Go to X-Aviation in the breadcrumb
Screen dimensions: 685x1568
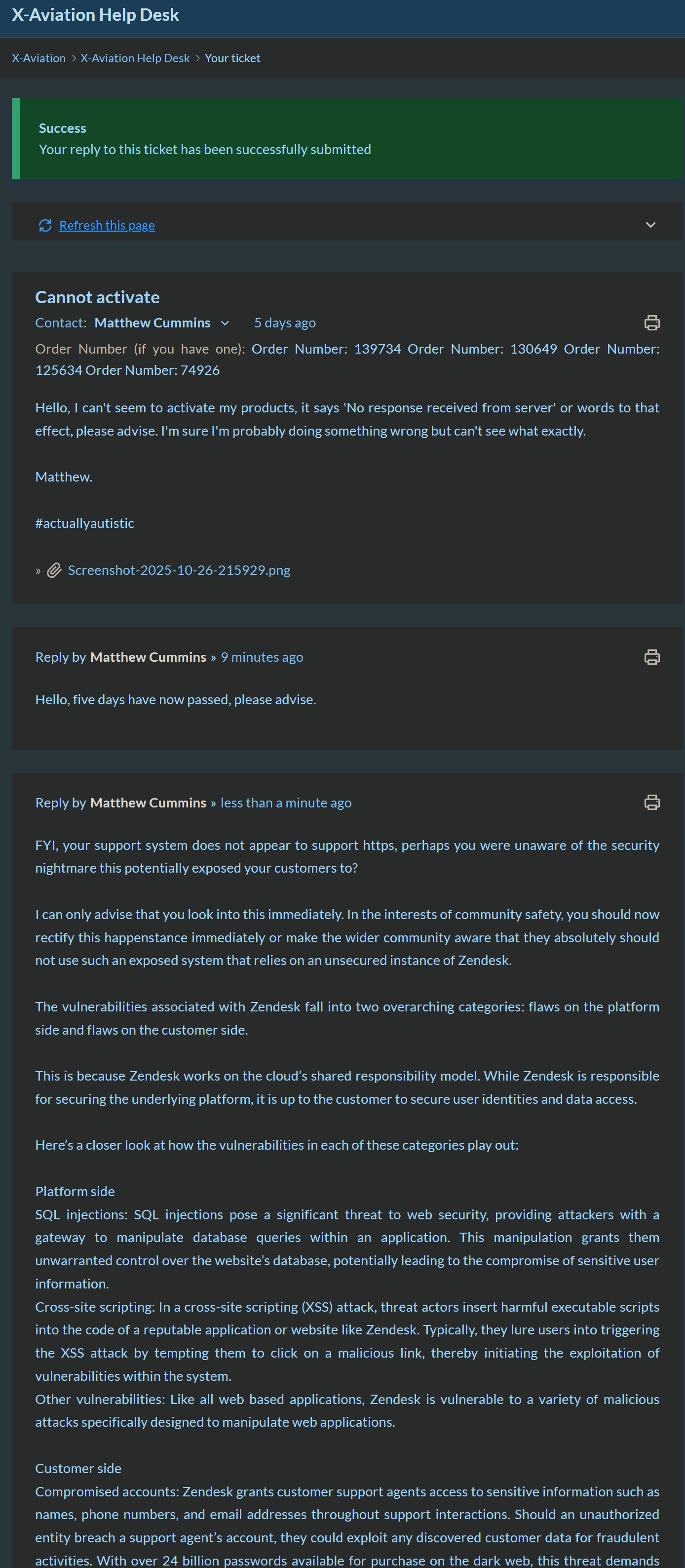[39, 58]
